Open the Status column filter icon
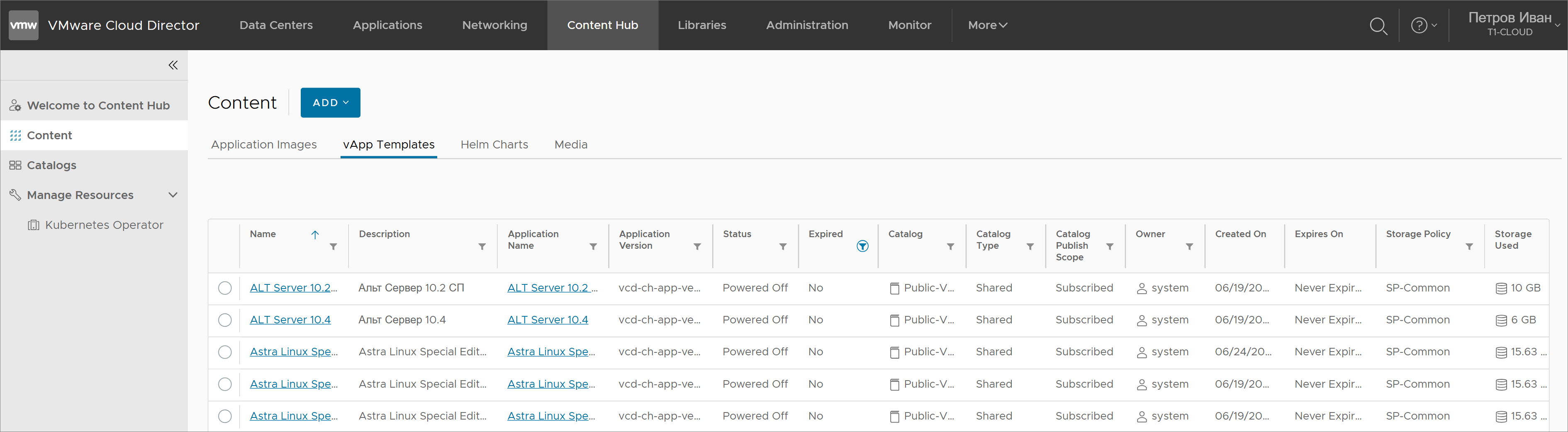This screenshot has width=1568, height=432. click(x=784, y=246)
